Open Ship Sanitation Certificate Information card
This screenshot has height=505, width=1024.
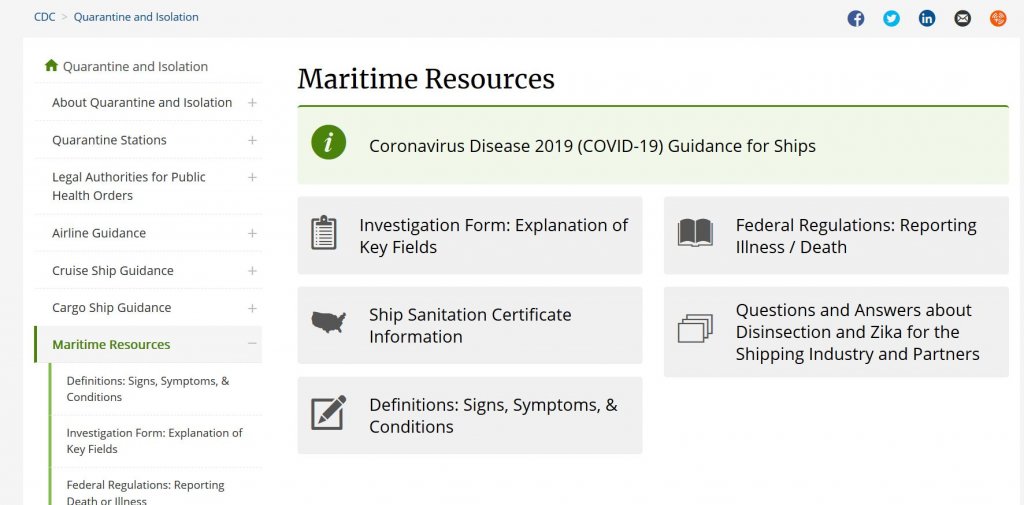[470, 325]
